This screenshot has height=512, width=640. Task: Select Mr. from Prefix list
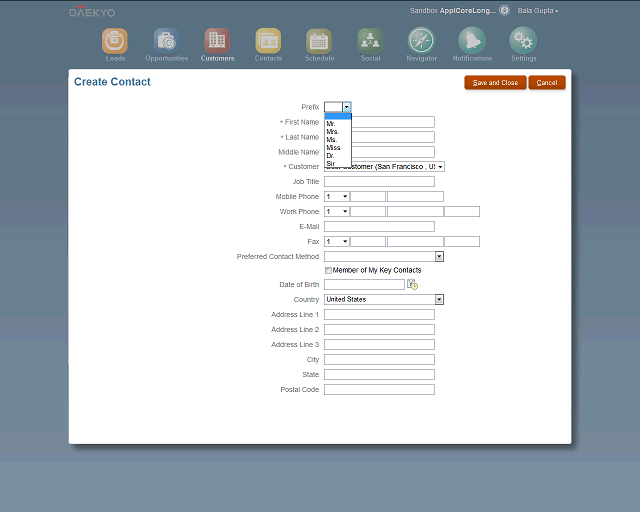[338, 124]
